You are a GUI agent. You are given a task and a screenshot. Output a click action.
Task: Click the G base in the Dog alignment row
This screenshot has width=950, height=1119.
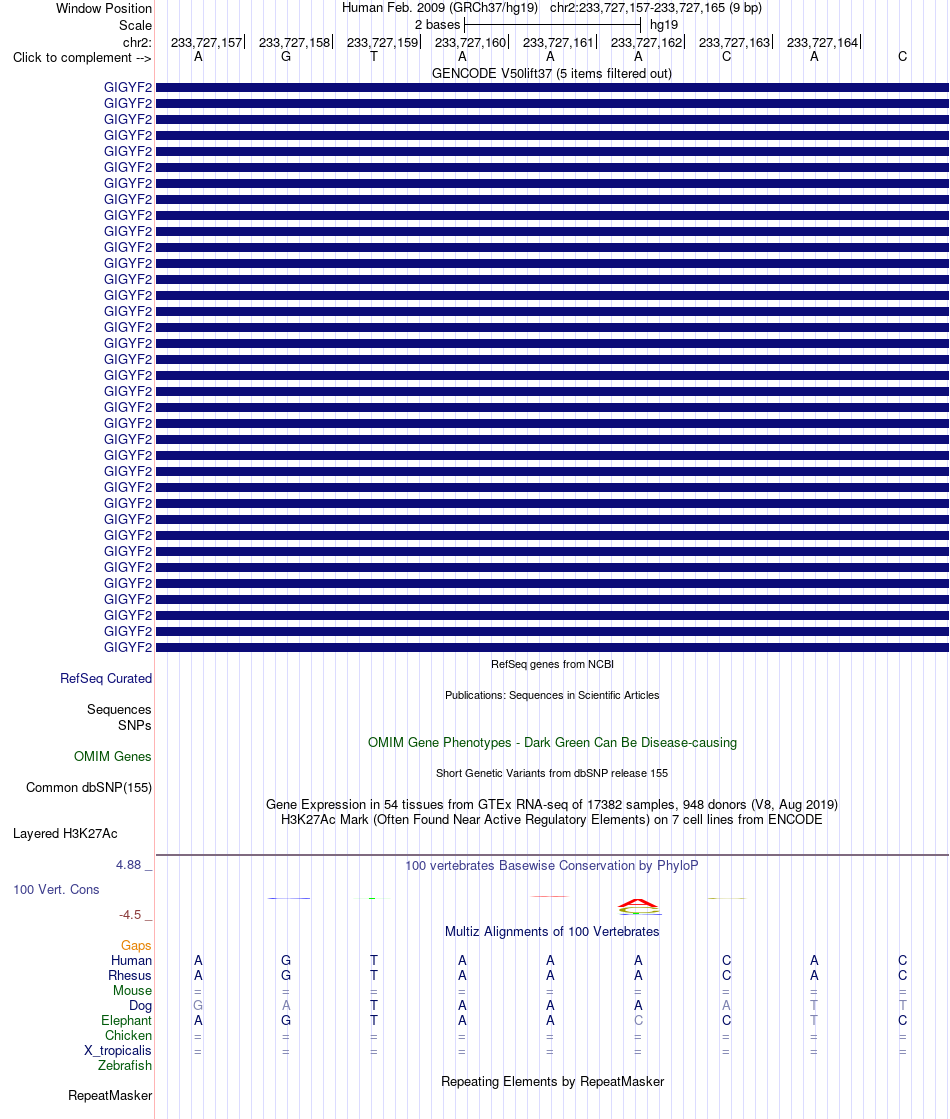(198, 1006)
